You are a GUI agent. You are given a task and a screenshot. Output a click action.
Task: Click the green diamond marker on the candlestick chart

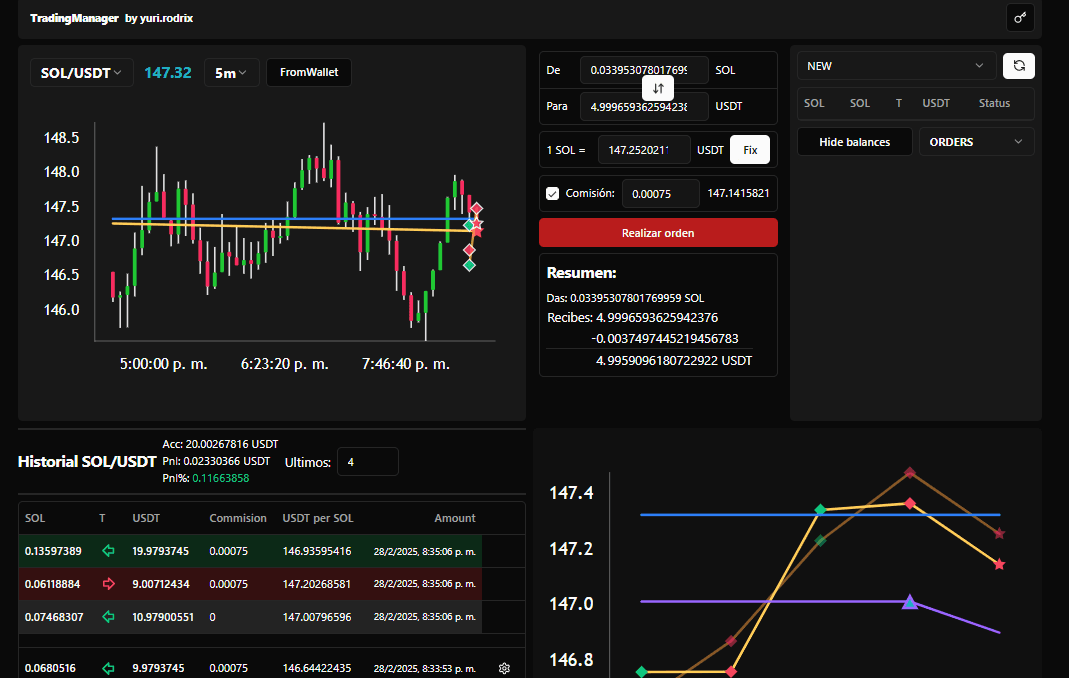[468, 266]
